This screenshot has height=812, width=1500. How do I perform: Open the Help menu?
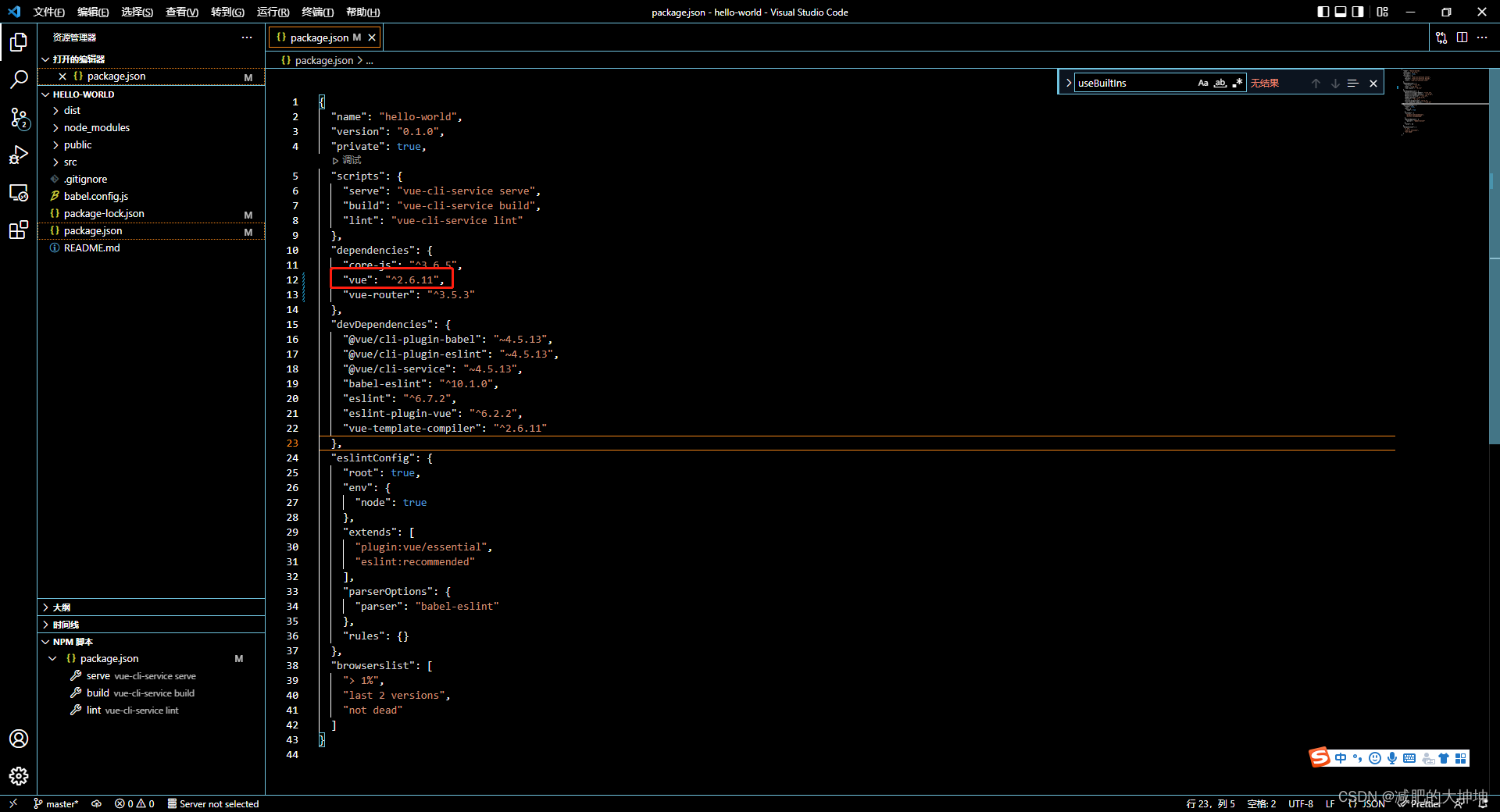click(363, 12)
